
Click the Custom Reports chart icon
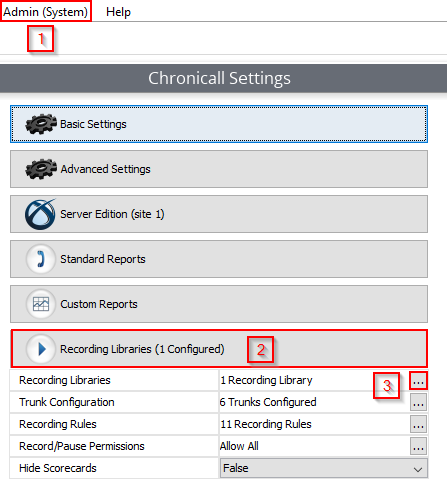(x=41, y=304)
